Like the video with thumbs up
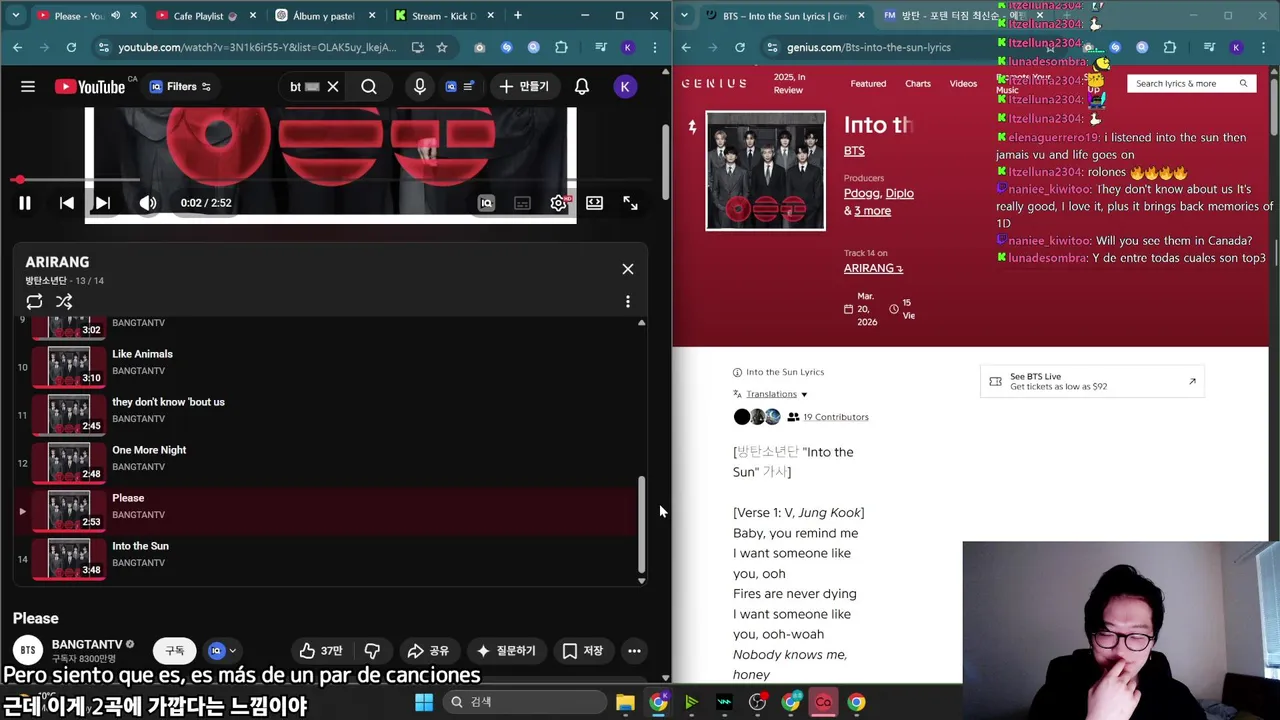 tap(322, 651)
